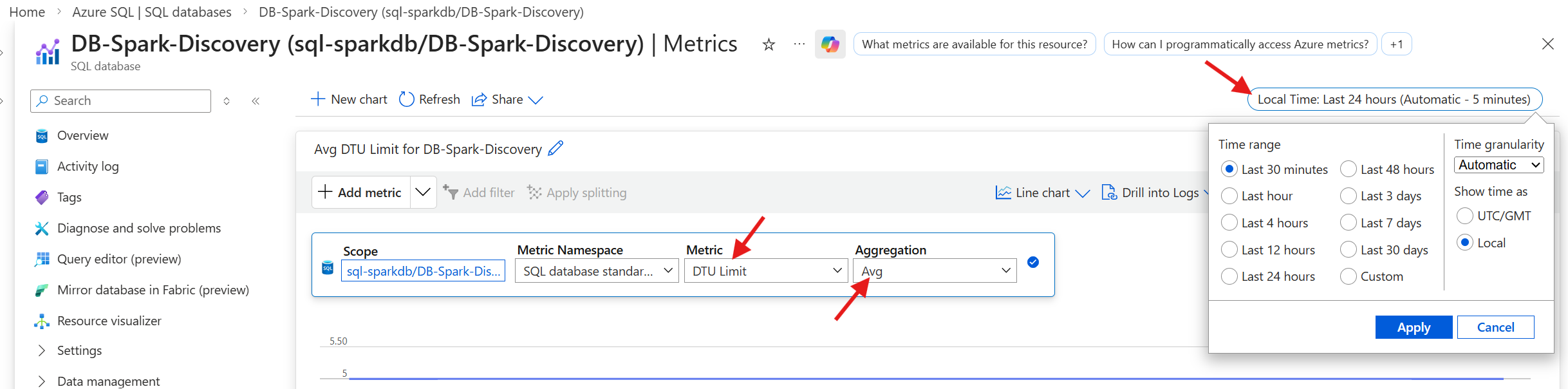This screenshot has height=389, width=1568.
Task: Collapse the sidebar with the double chevron icon
Action: 256,101
